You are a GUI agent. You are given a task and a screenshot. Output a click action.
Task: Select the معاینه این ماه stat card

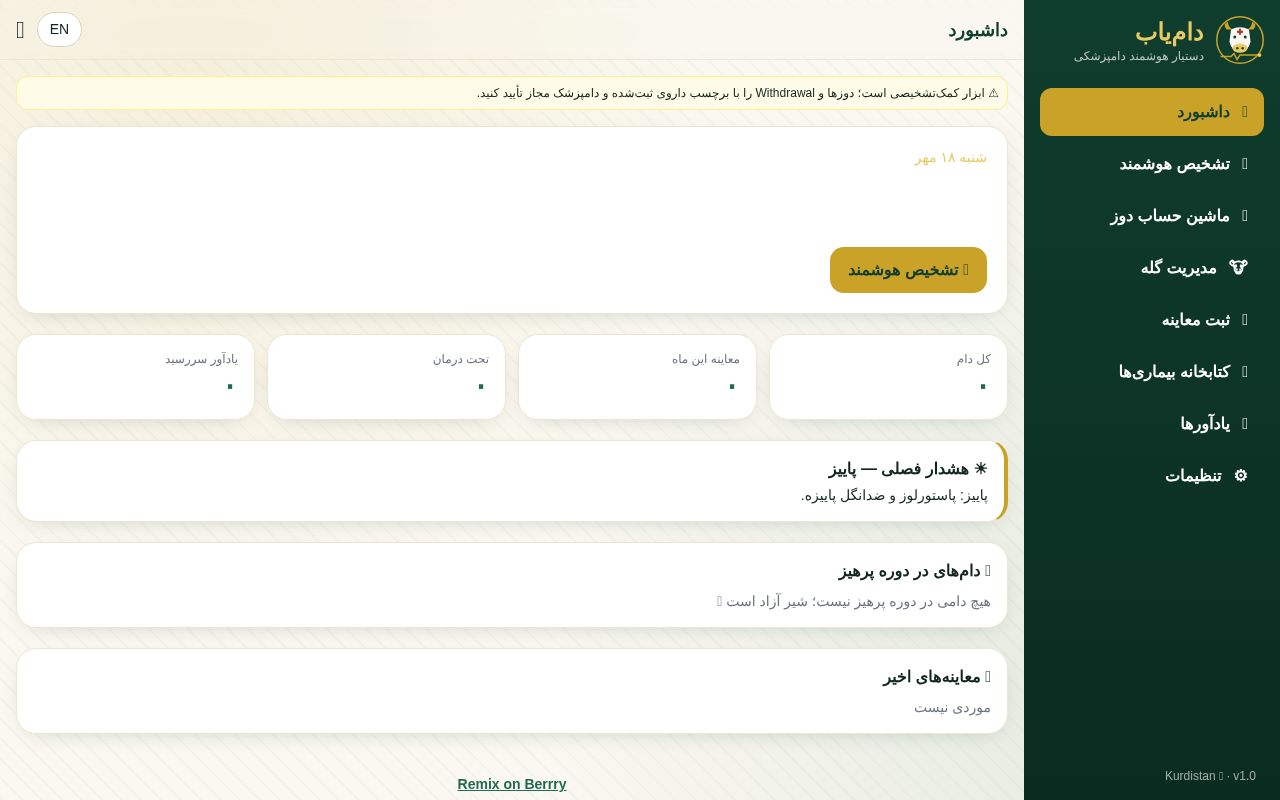pos(637,377)
